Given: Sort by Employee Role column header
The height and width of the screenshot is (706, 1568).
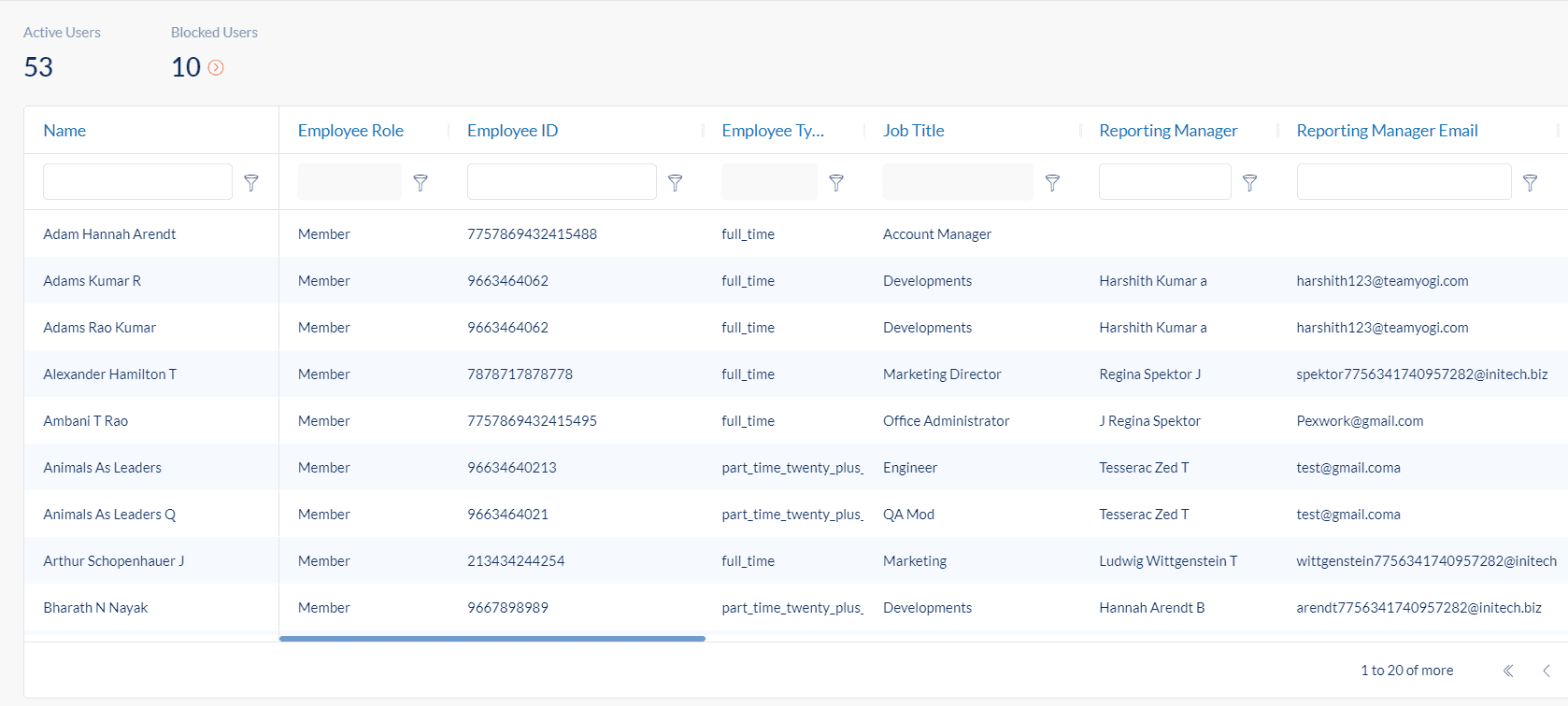Looking at the screenshot, I should tap(350, 131).
